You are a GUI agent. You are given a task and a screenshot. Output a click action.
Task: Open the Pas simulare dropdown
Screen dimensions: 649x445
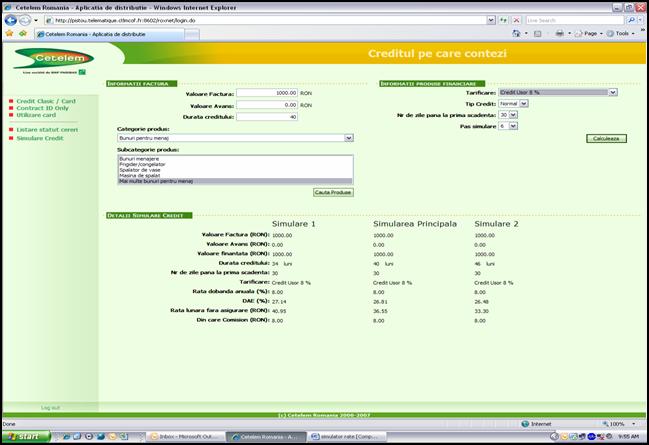513,126
